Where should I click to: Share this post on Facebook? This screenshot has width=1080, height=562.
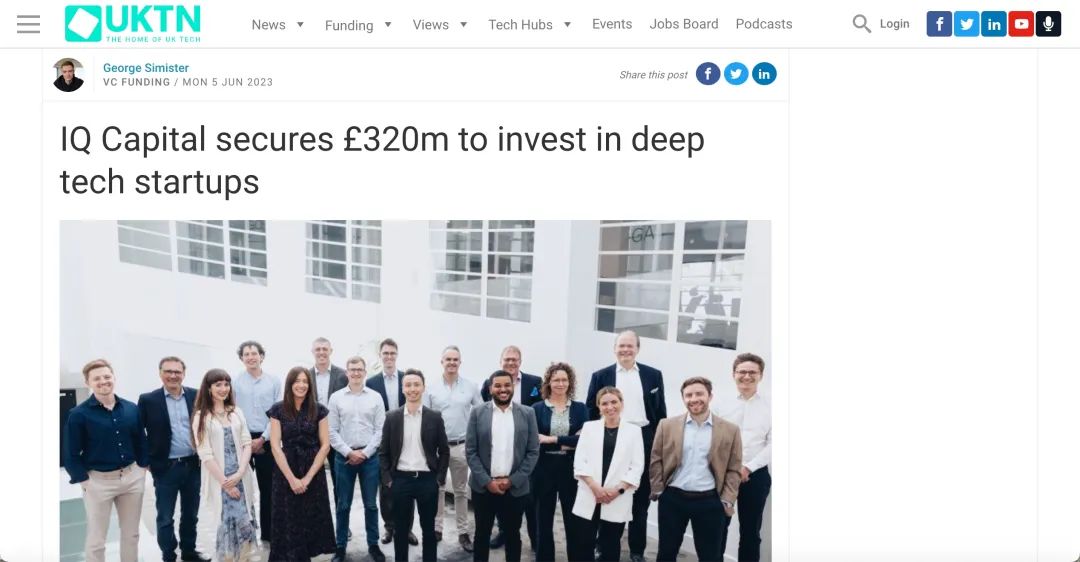coord(708,74)
